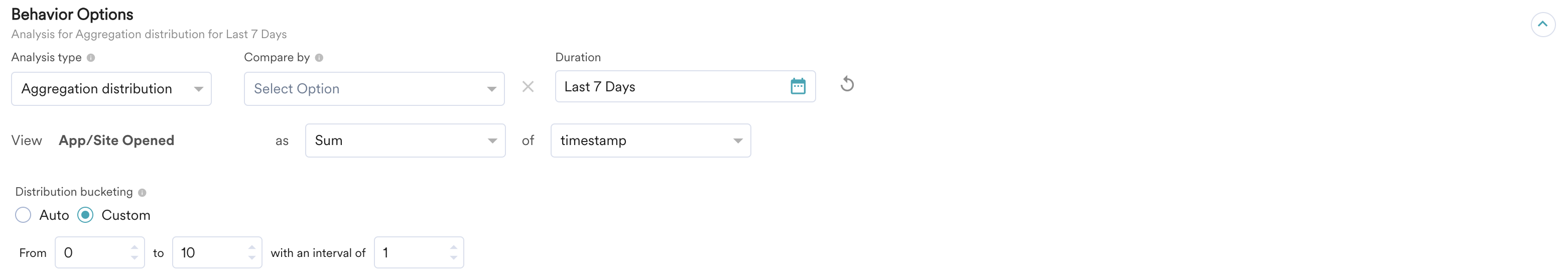The image size is (1568, 277).
Task: Open the timestamp attribute dropdown
Action: [650, 141]
